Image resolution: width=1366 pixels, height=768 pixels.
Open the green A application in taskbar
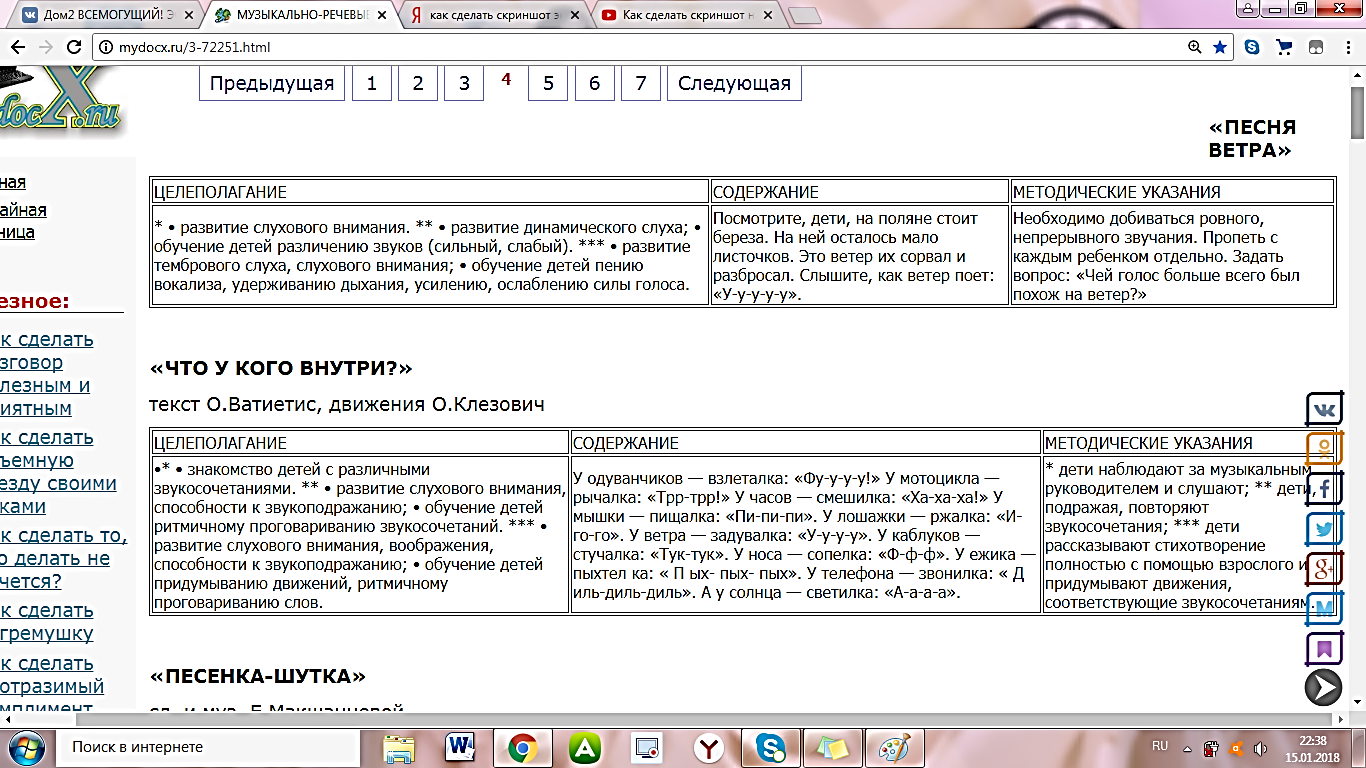[x=585, y=747]
